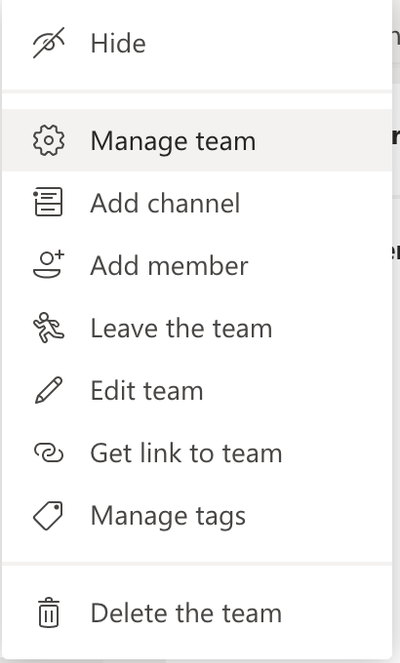Select Edit team menu entry

tap(197, 390)
